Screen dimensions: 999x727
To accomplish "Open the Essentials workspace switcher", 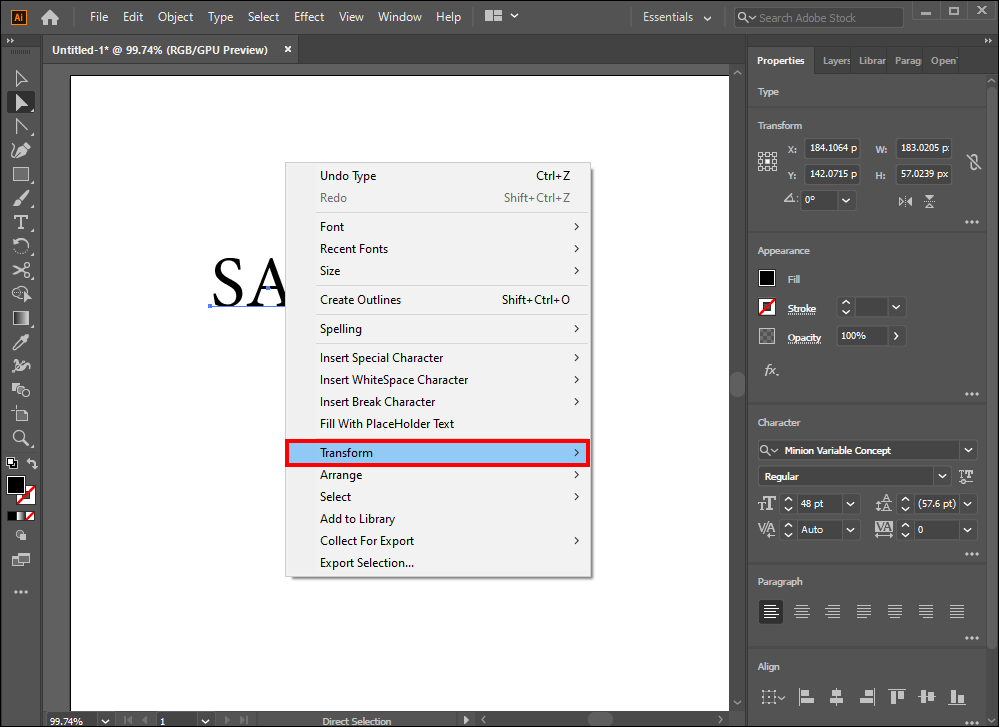I will pyautogui.click(x=677, y=17).
